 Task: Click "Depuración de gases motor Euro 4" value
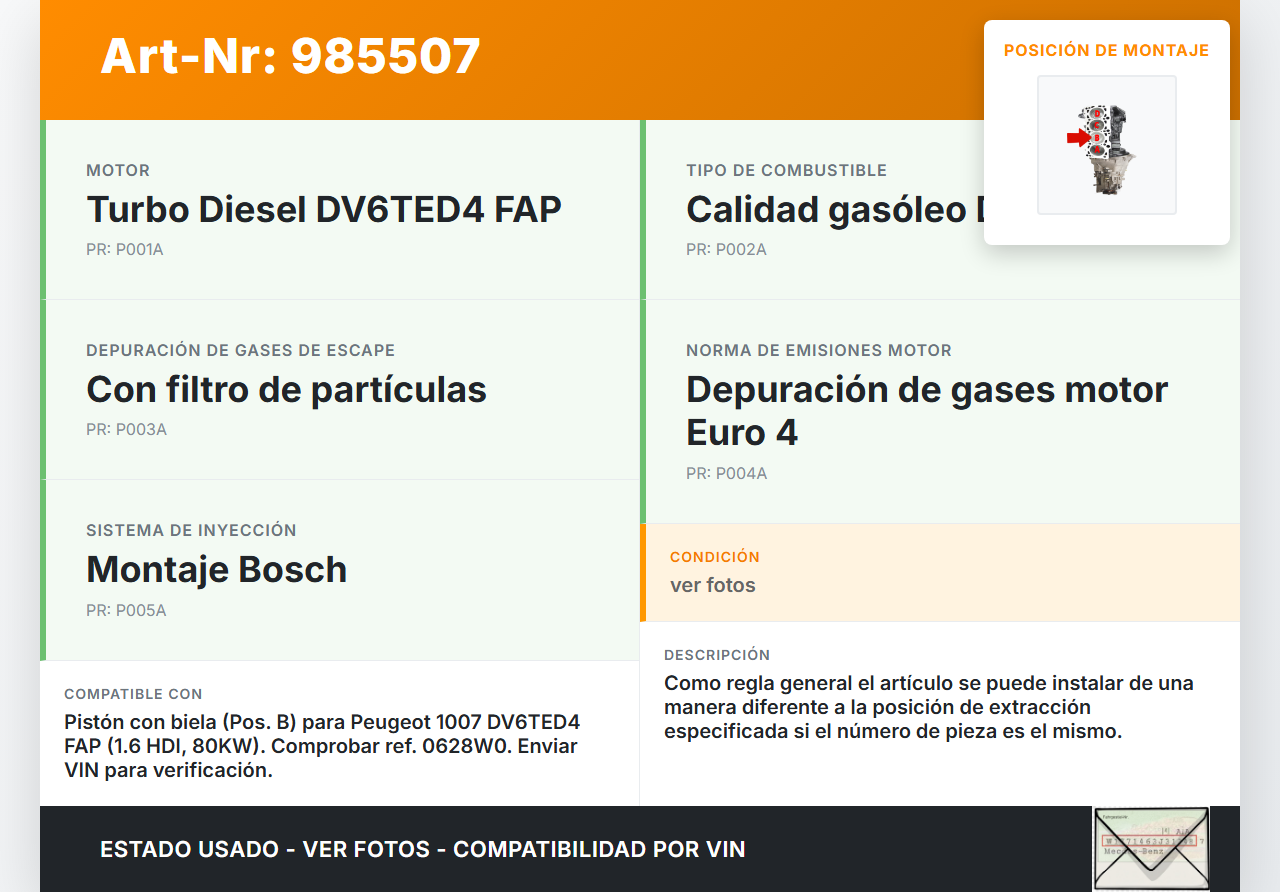(x=927, y=411)
